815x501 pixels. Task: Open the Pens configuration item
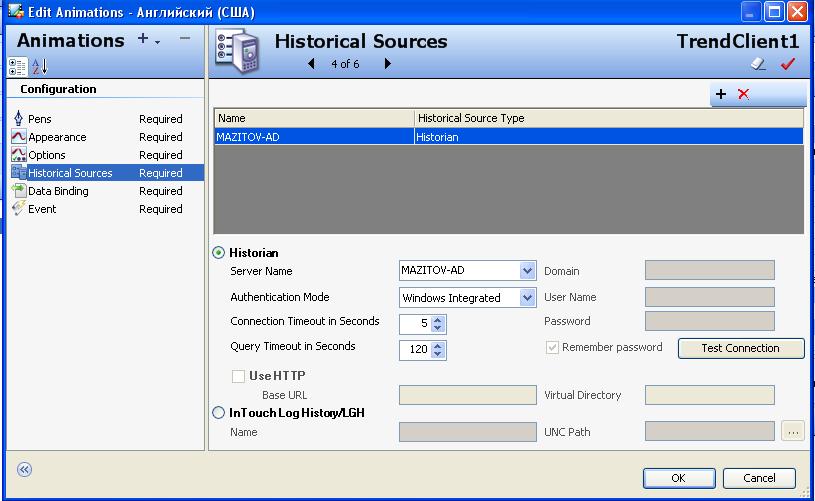tap(40, 119)
